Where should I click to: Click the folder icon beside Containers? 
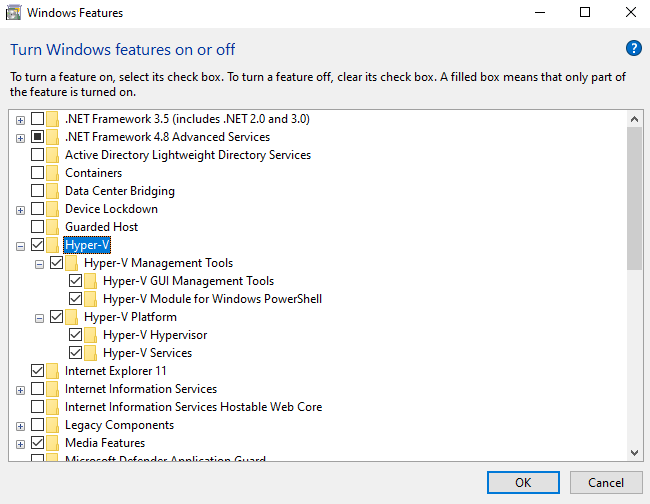pos(53,173)
